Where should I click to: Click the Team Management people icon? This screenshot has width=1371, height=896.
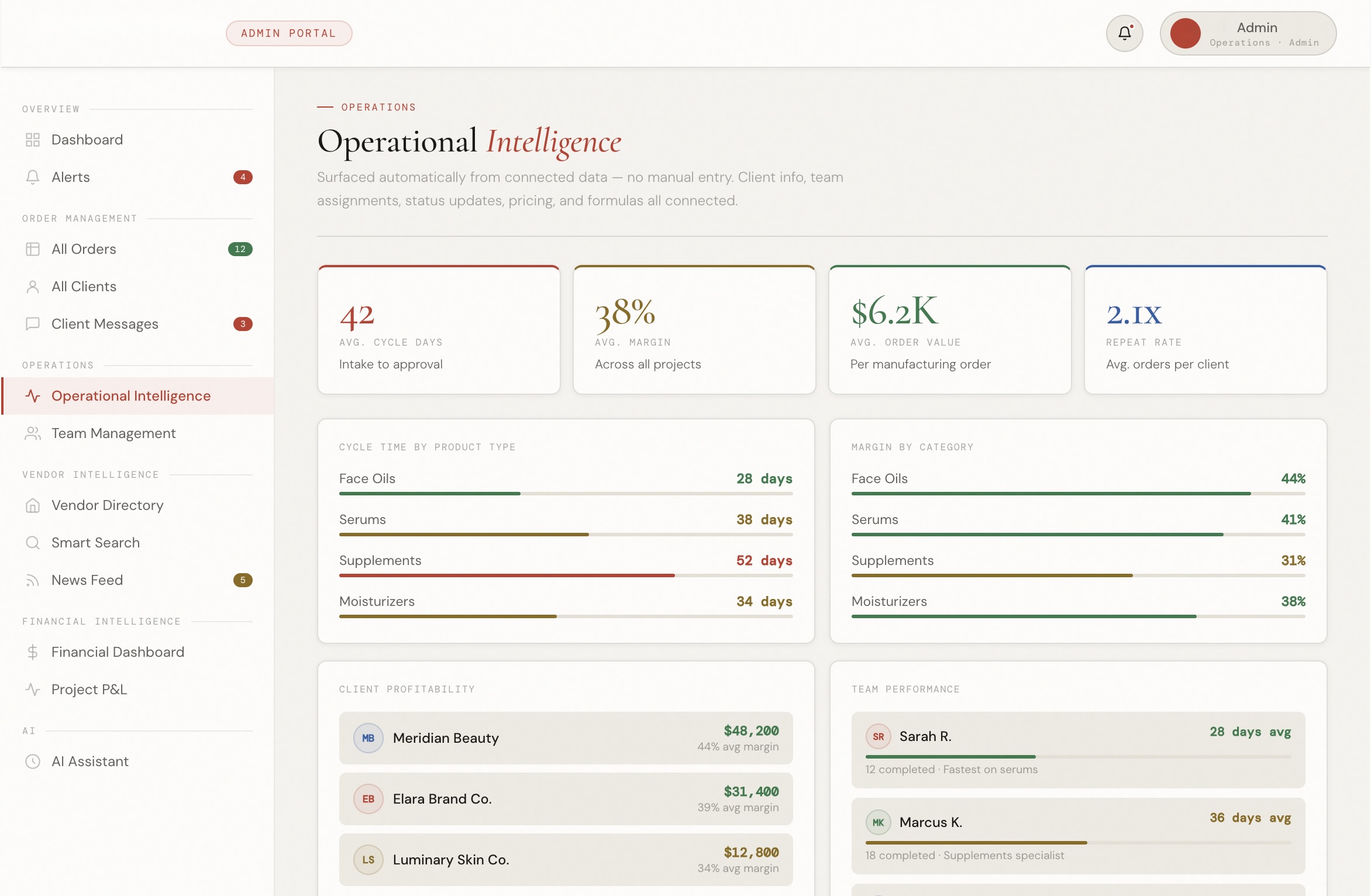[33, 433]
